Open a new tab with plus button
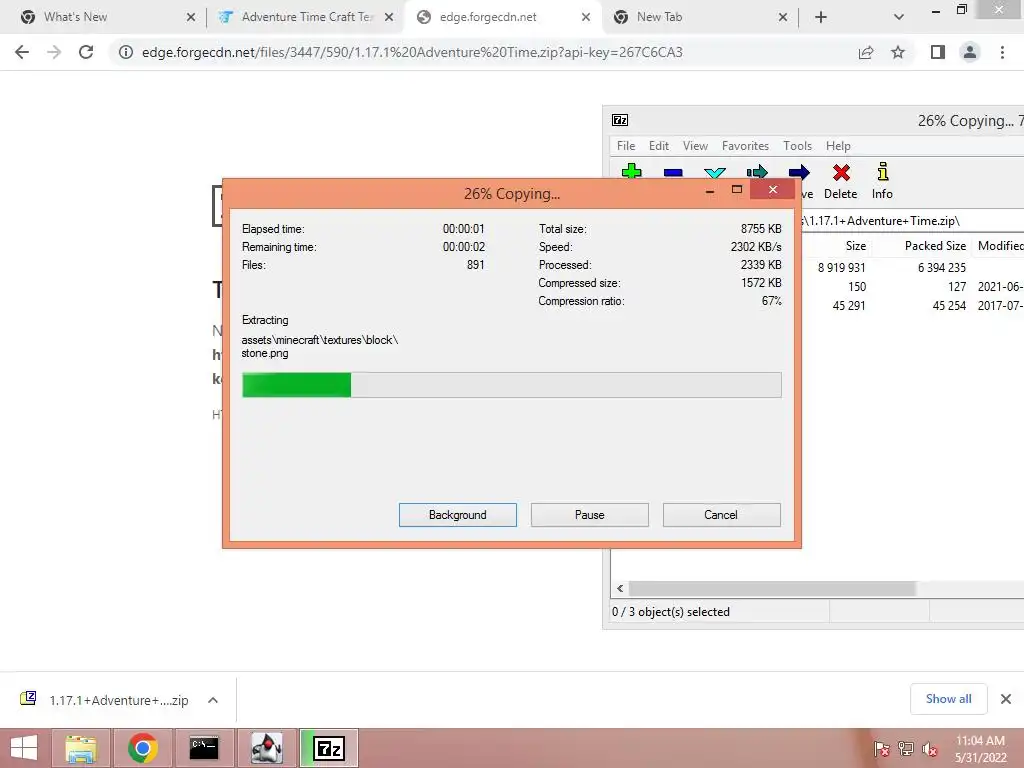This screenshot has width=1024, height=768. (821, 18)
